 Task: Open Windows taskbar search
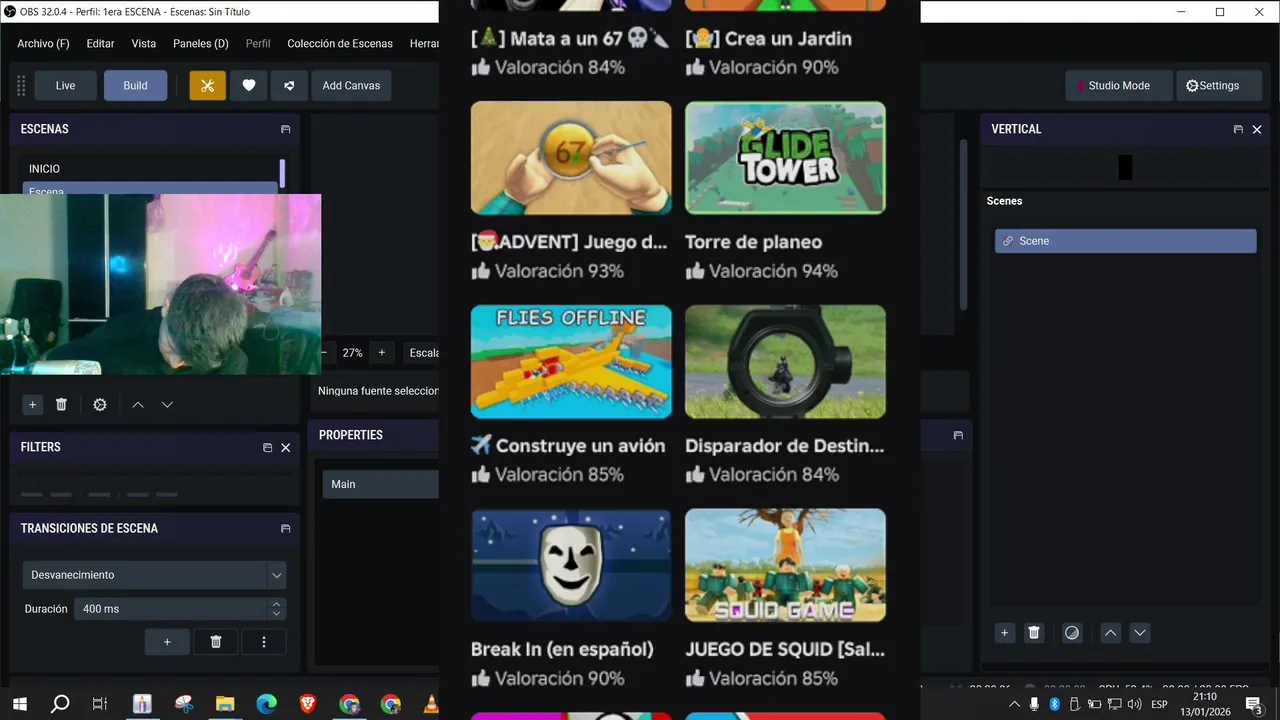point(60,704)
